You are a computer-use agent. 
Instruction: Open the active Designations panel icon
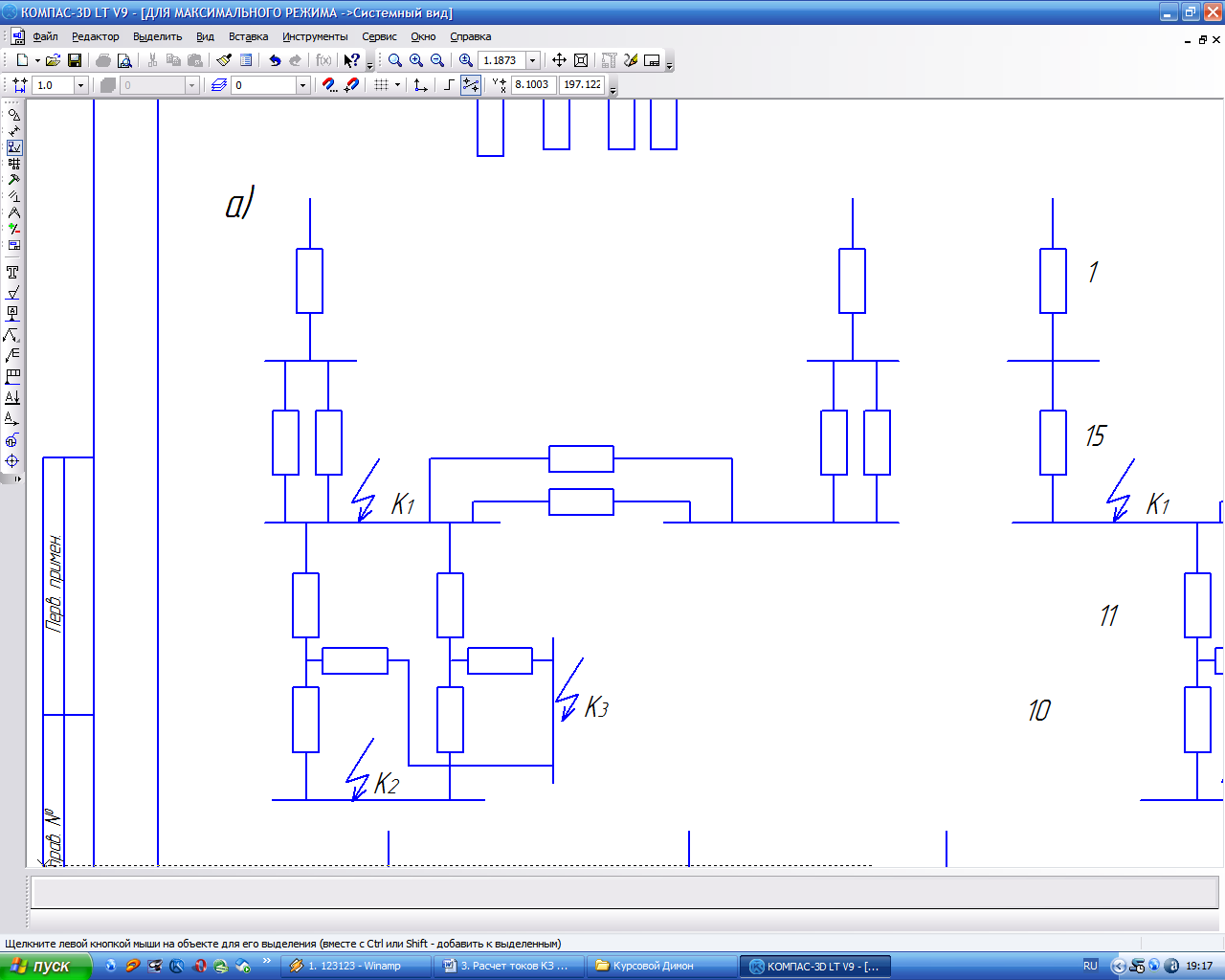click(x=13, y=147)
